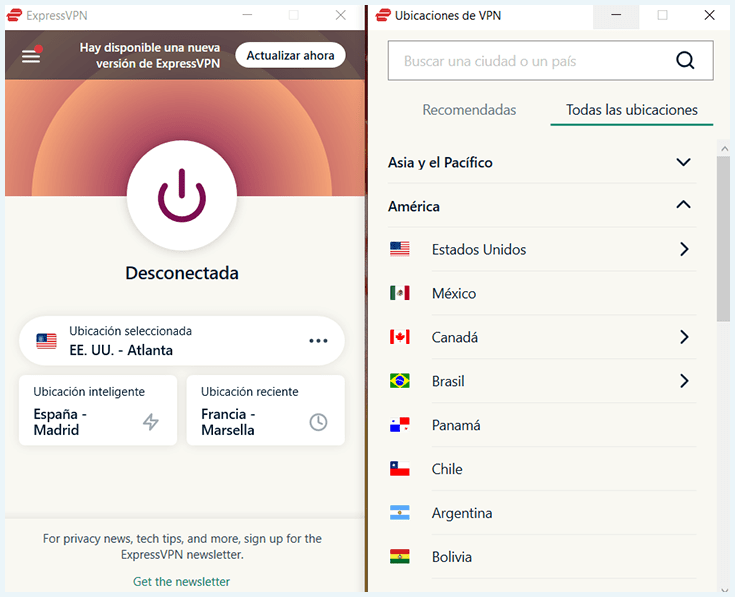Expand the Estados Unidos city list arrow
735x597 pixels.
tap(684, 249)
